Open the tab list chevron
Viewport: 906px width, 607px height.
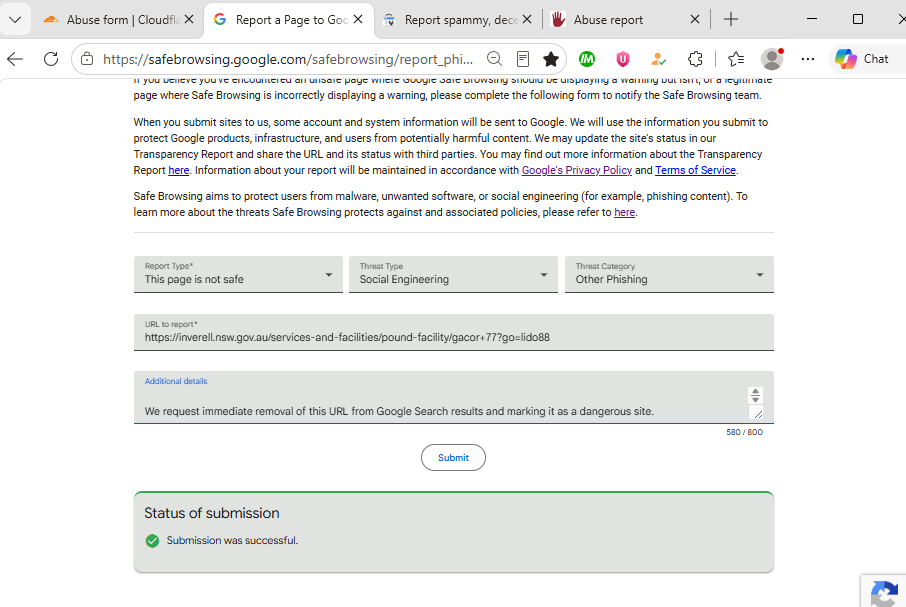[15, 20]
